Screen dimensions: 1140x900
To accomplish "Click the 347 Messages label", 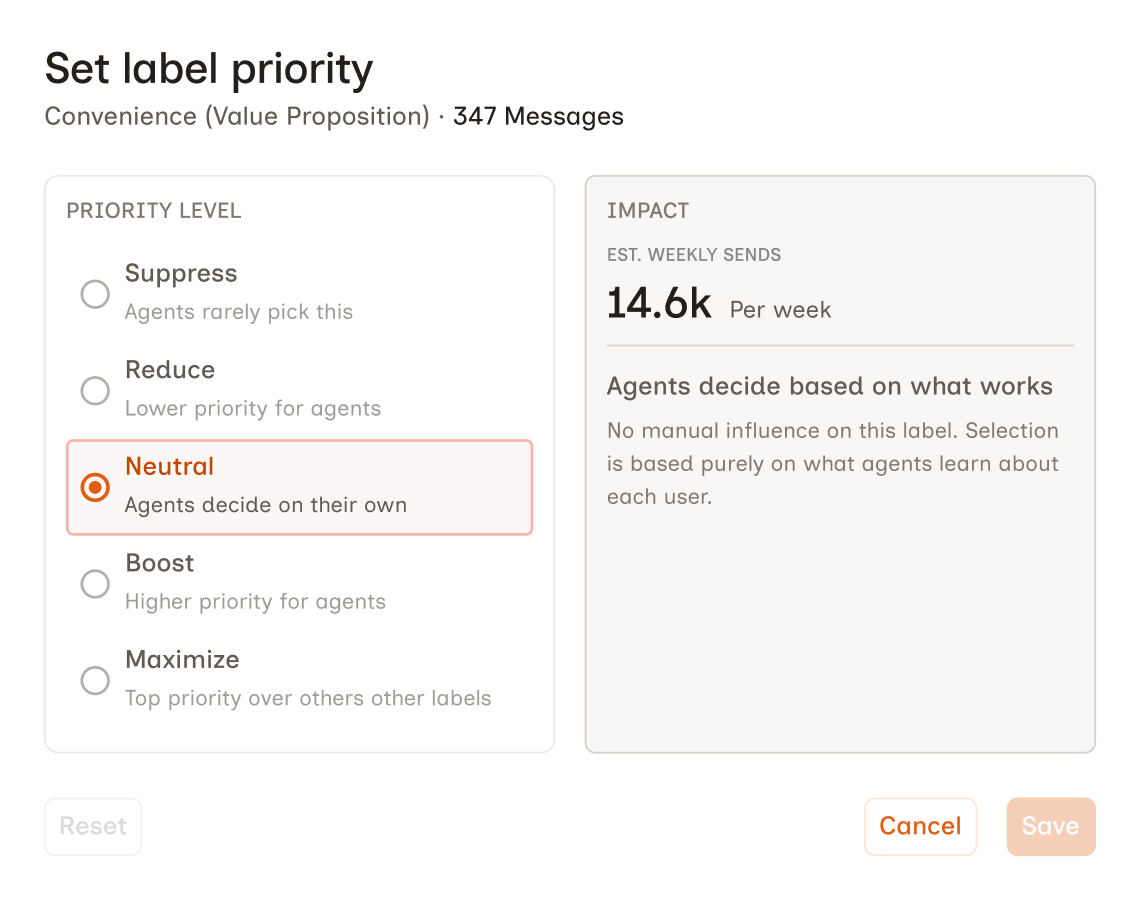I will 538,116.
